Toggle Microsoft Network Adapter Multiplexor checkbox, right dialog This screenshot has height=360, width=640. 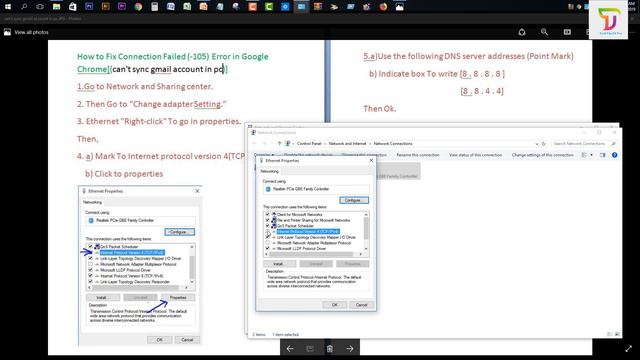tap(267, 243)
